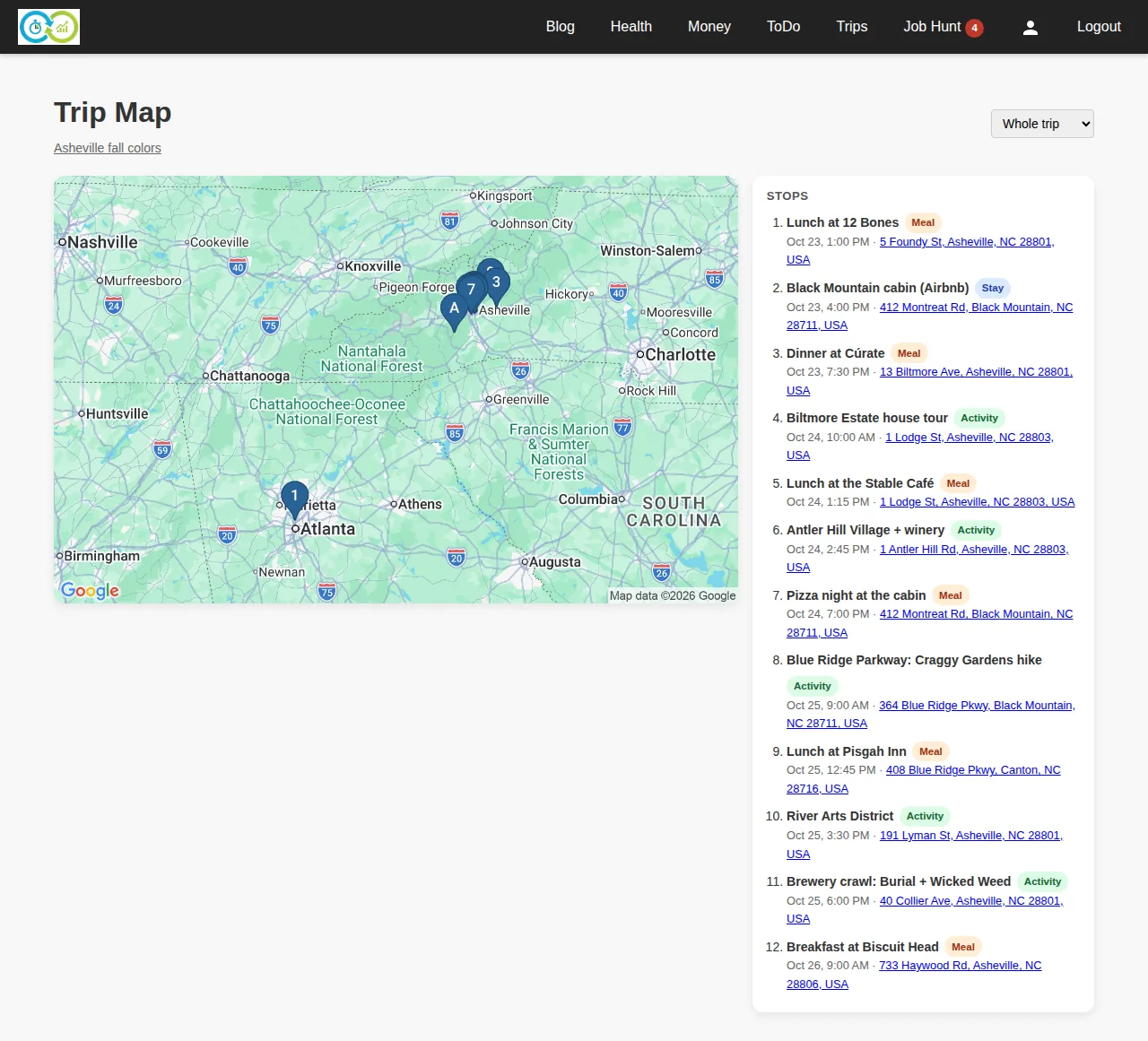Viewport: 1148px width, 1041px height.
Task: Open the Job Hunt menu item
Action: tap(932, 27)
